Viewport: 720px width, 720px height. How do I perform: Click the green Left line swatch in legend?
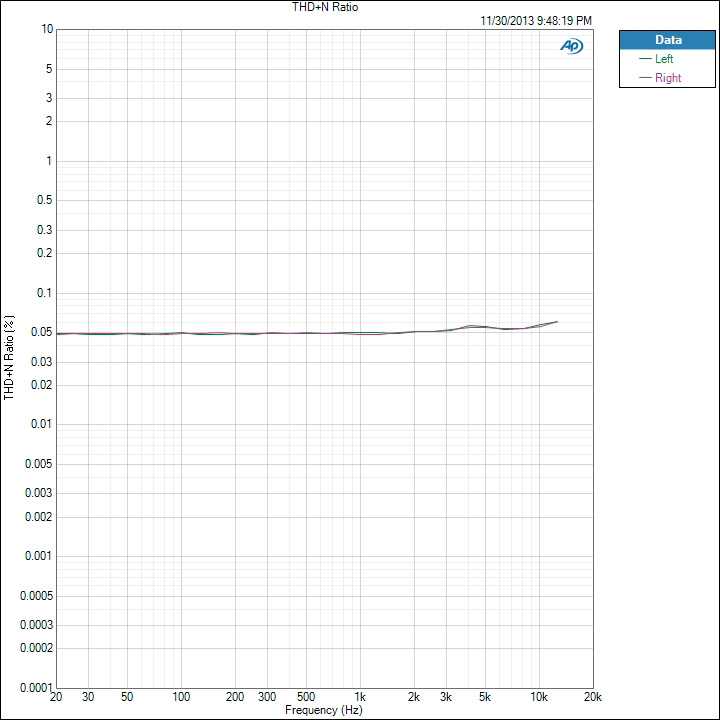pos(645,59)
